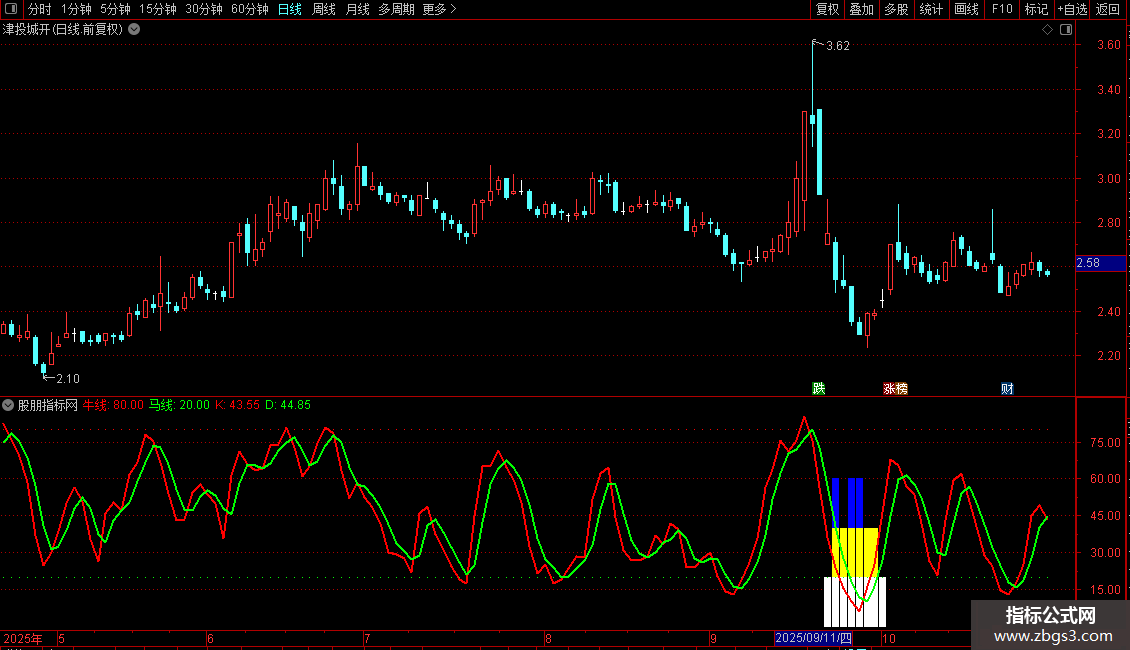The height and width of the screenshot is (650, 1130).
Task: Click the current price tag 2.58
Action: point(1100,263)
